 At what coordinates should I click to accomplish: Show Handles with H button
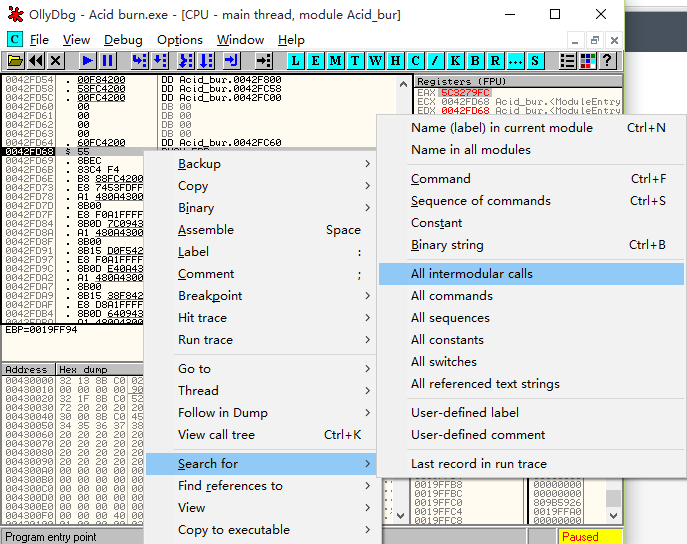pyautogui.click(x=395, y=60)
